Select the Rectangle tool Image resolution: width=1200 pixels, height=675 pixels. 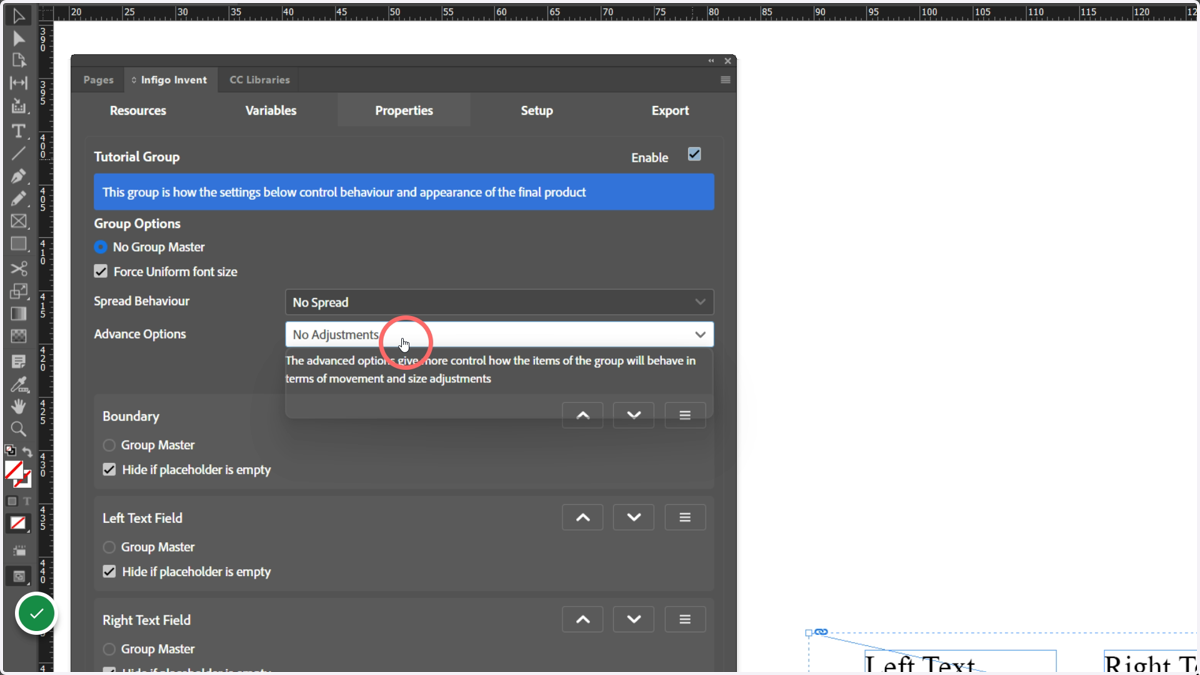(18, 244)
